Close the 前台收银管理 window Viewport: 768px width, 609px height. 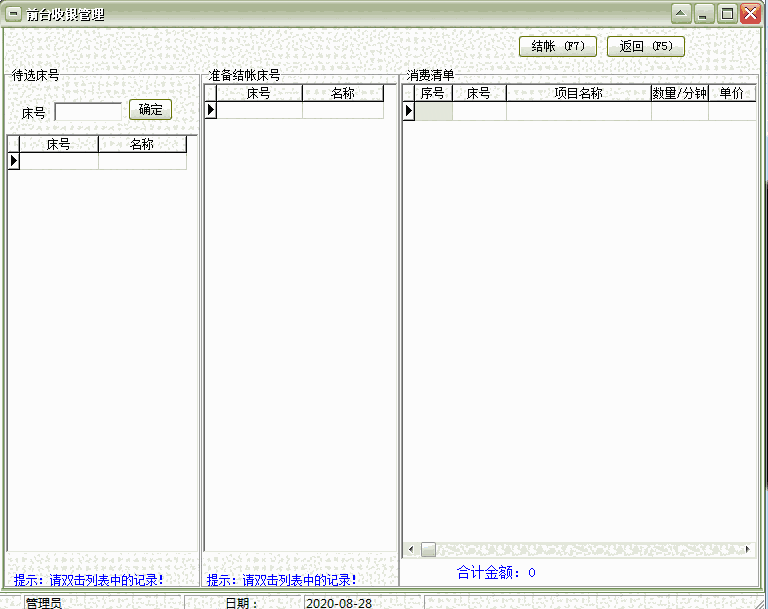[750, 13]
